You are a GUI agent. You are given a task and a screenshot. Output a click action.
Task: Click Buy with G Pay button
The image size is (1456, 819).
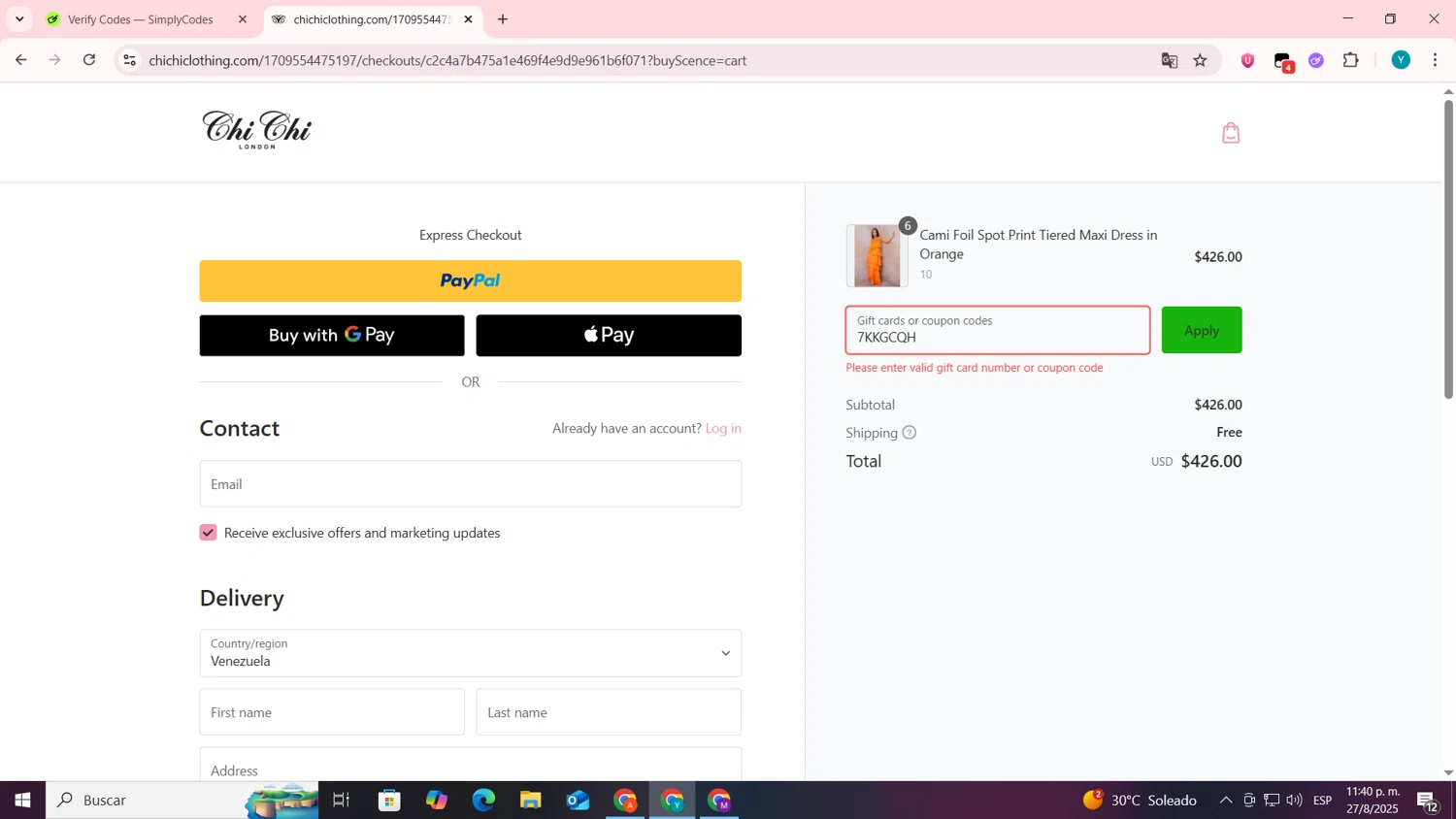point(332,336)
